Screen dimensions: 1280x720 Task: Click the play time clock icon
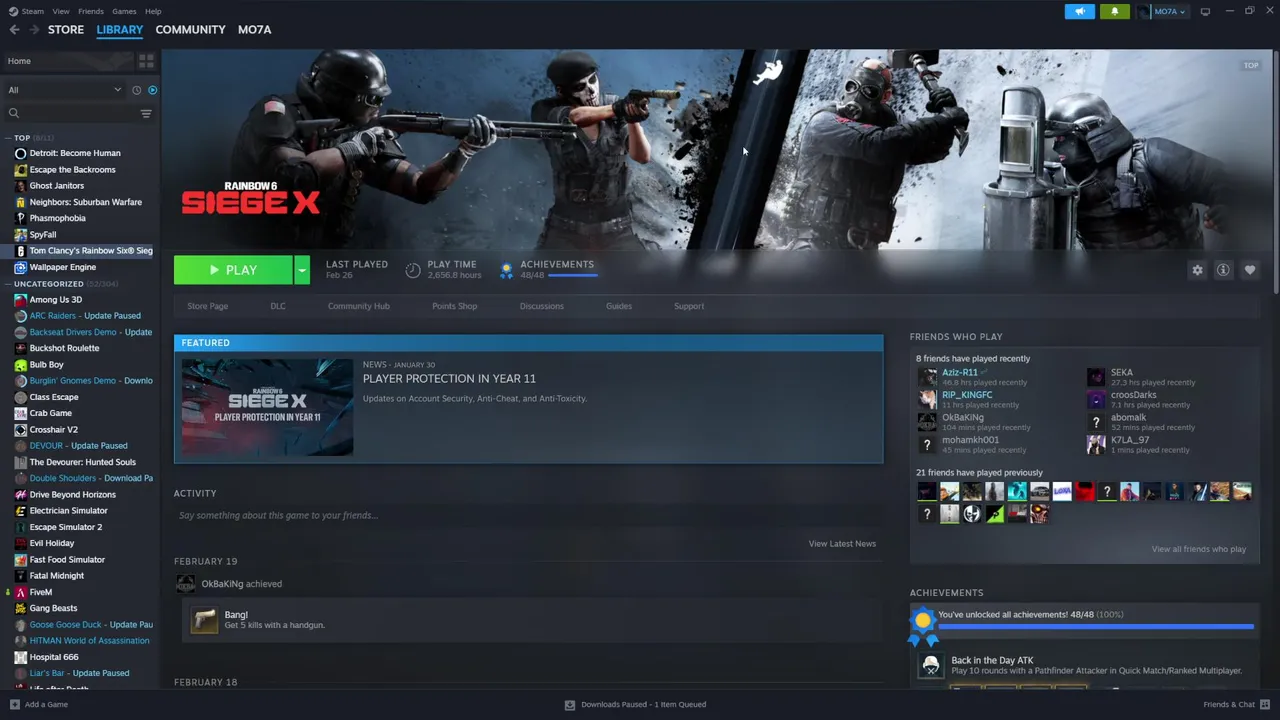click(x=413, y=270)
